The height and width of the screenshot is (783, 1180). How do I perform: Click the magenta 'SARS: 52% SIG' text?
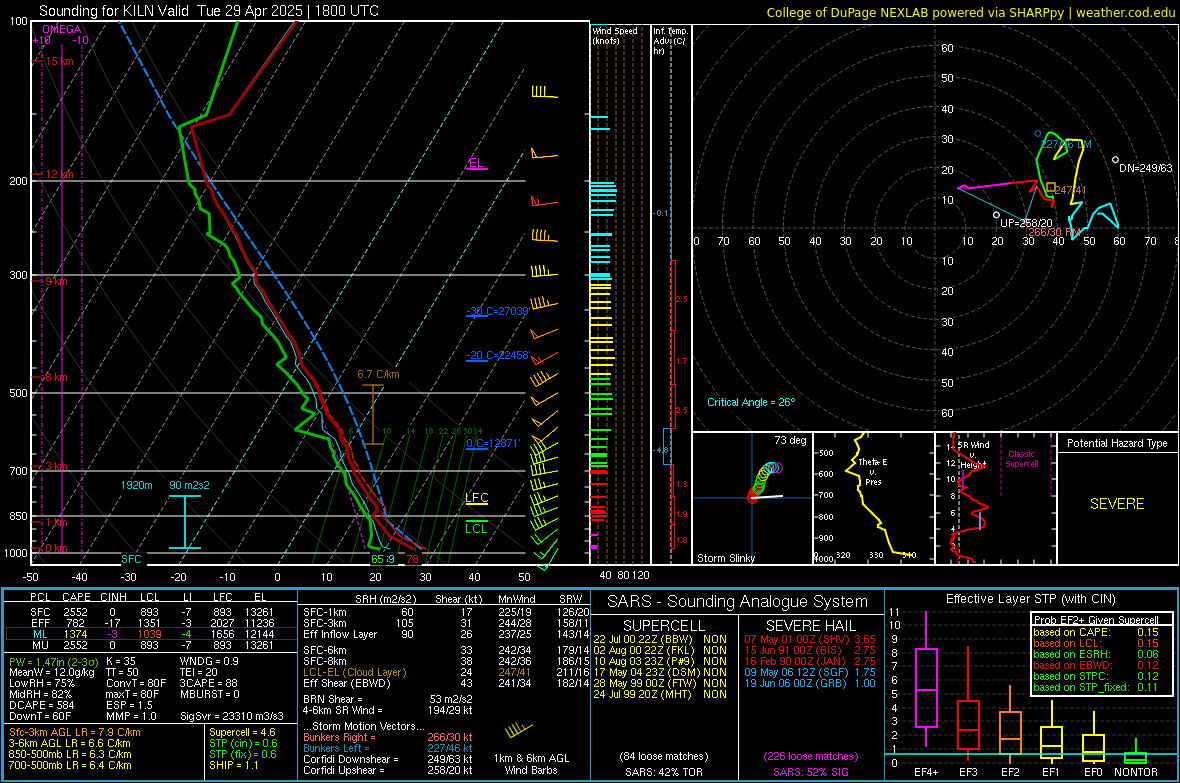(810, 772)
